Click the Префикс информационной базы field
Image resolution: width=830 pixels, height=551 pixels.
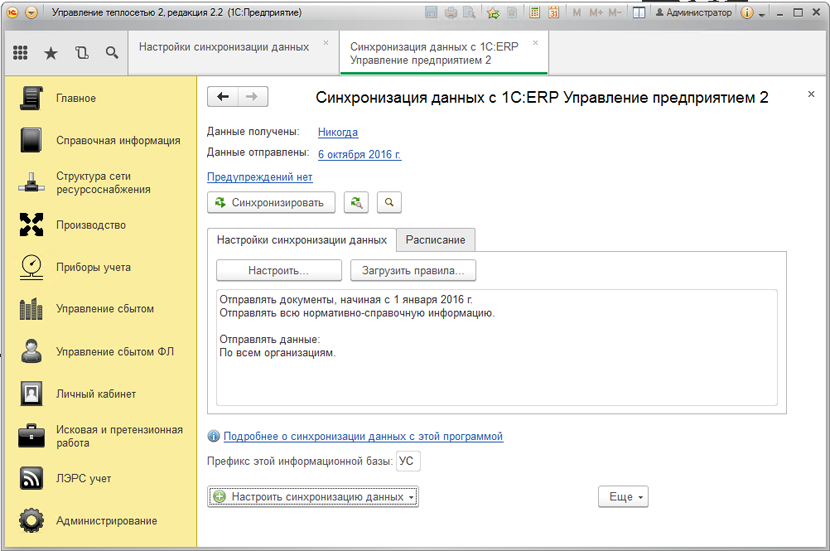(408, 461)
